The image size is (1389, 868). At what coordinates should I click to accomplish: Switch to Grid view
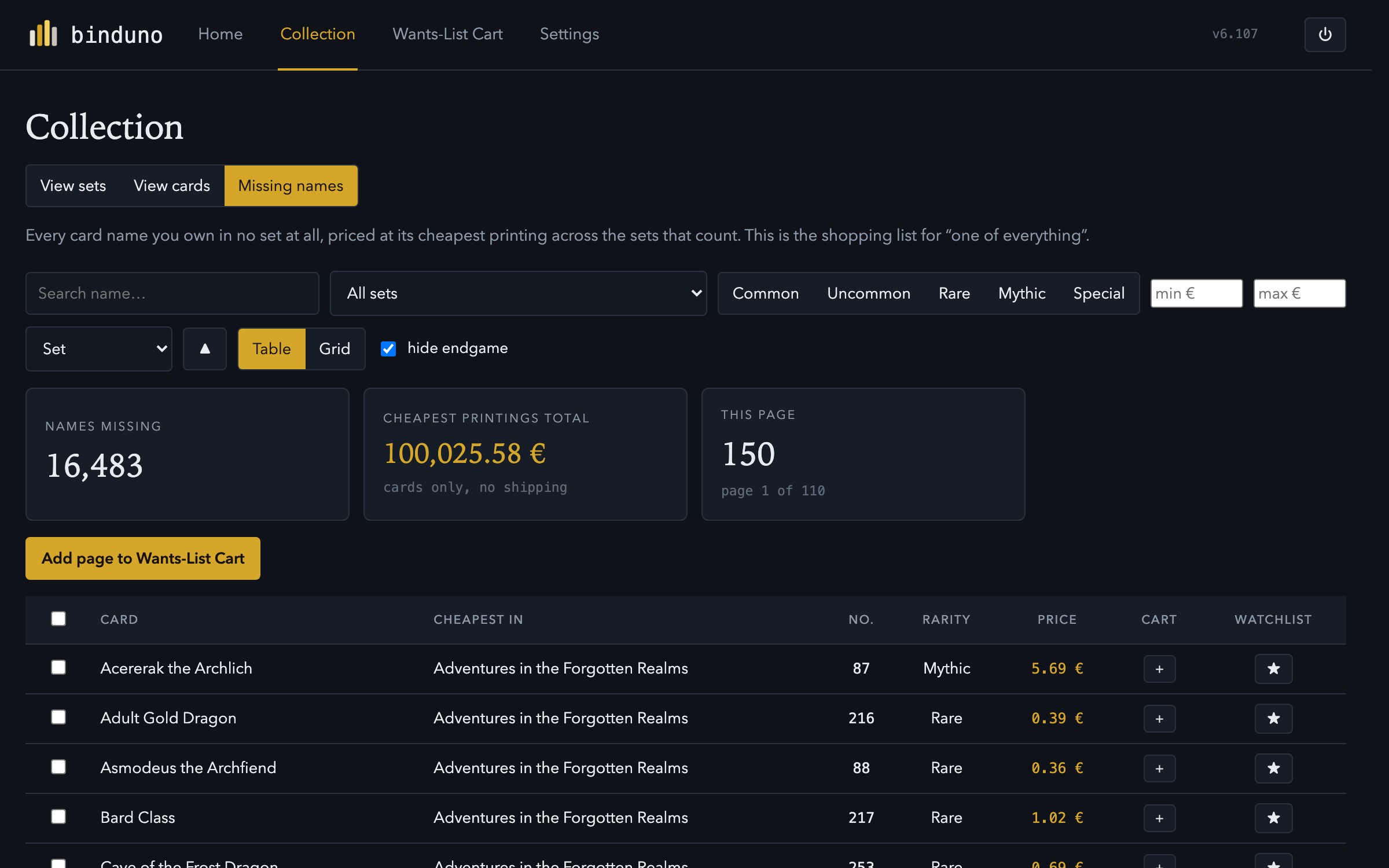(335, 348)
